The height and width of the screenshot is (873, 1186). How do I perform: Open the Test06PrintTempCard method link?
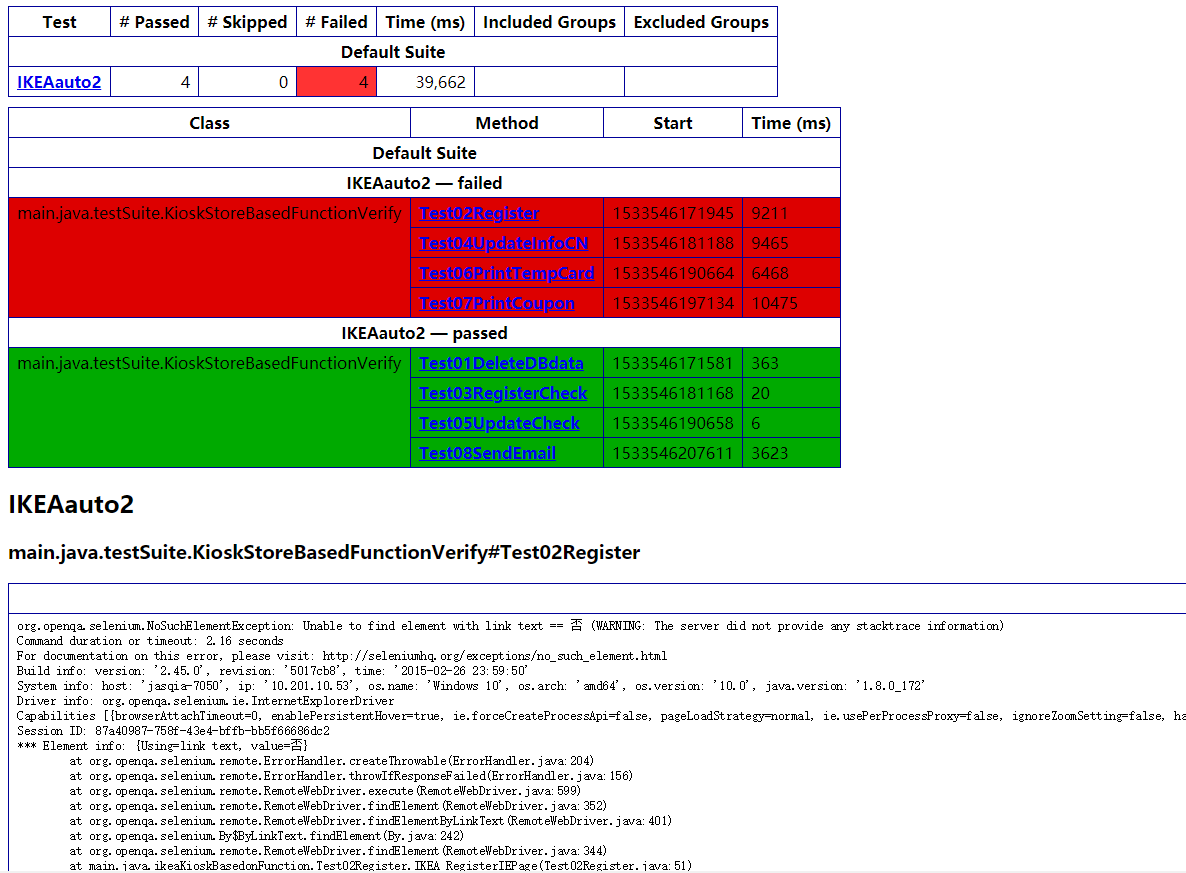pyautogui.click(x=507, y=273)
